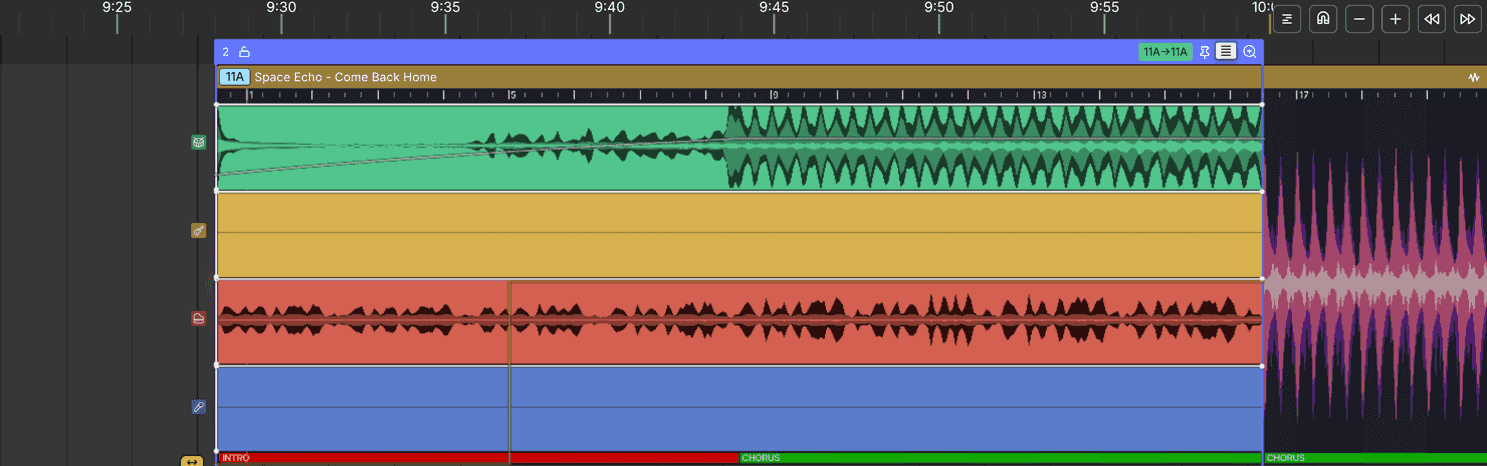Click the piano stem icon

click(x=198, y=319)
